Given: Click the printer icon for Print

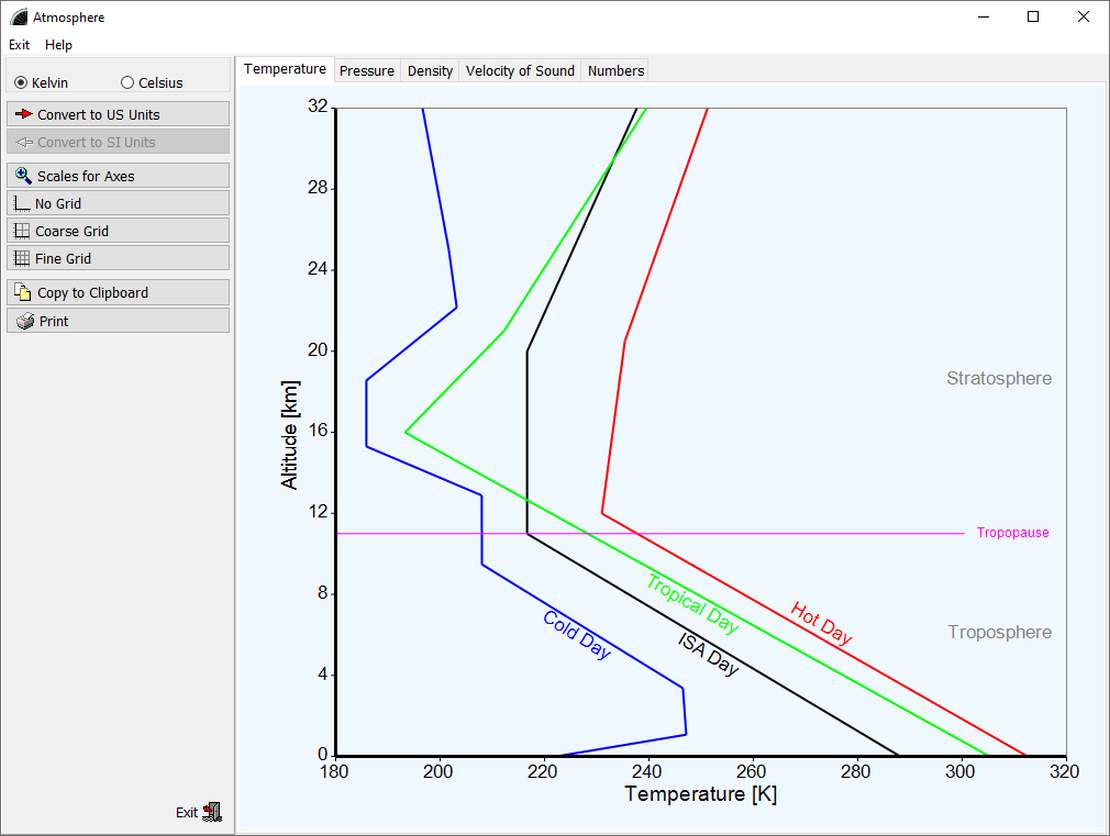Looking at the screenshot, I should pos(24,321).
